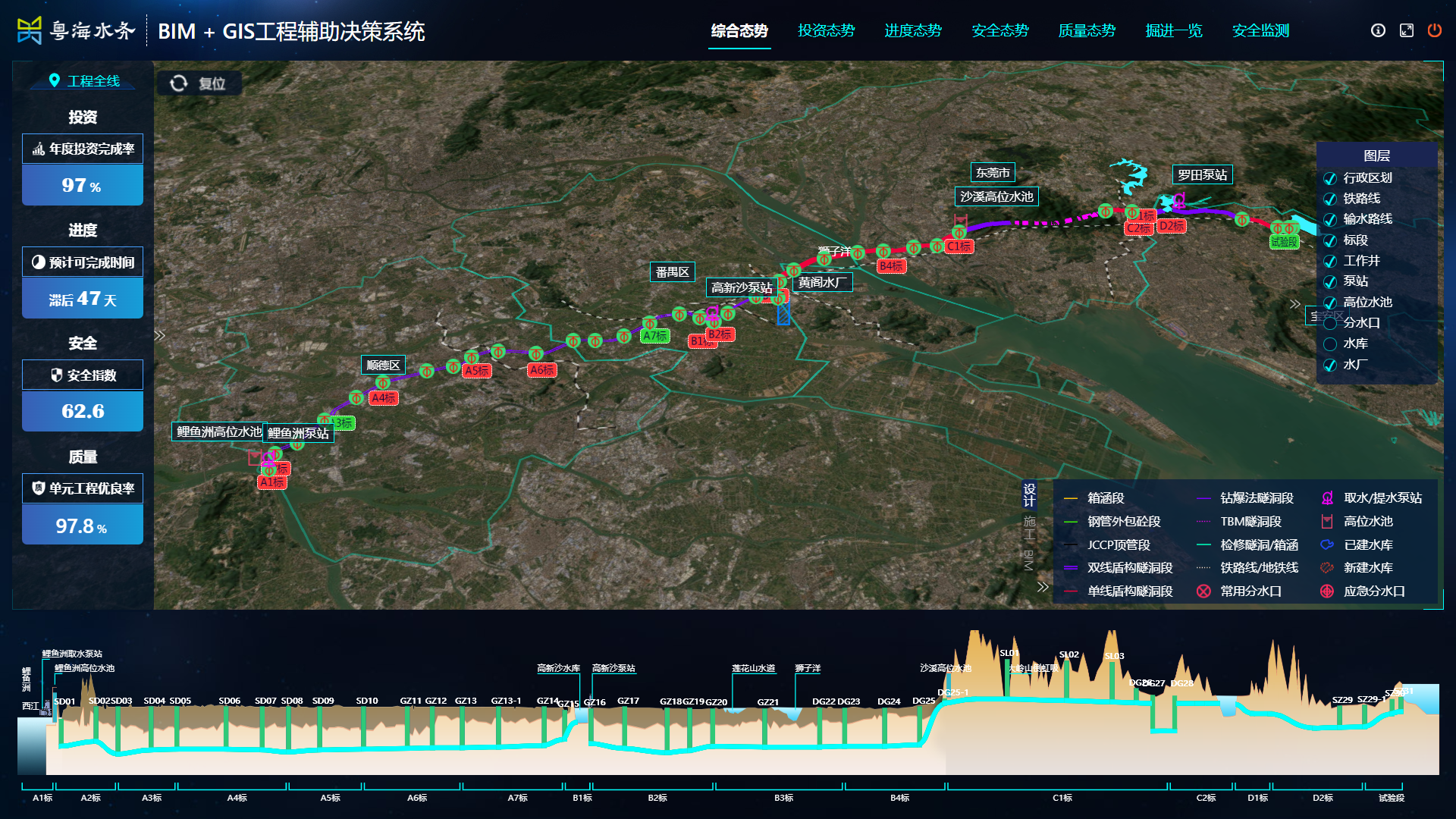Click the high pool icon at 鲤鱼洲高位水池
This screenshot has width=1456, height=819.
coord(255,457)
